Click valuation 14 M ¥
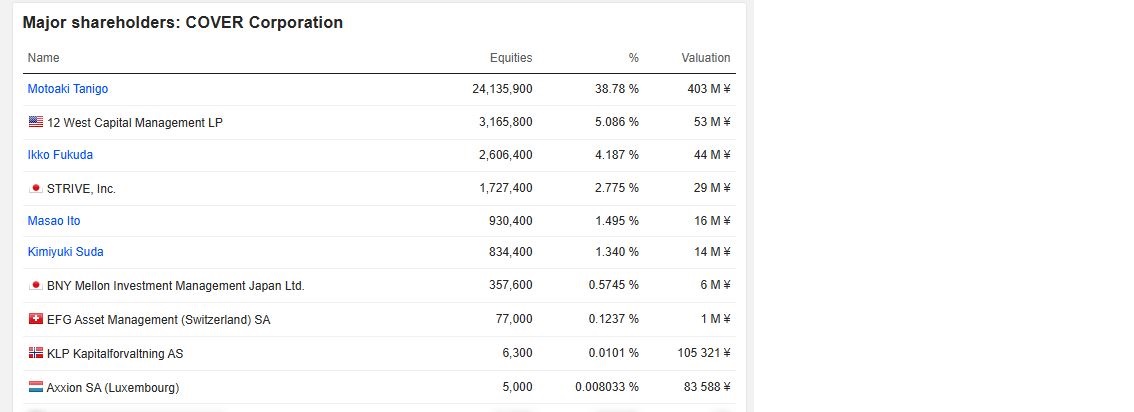 pos(712,252)
